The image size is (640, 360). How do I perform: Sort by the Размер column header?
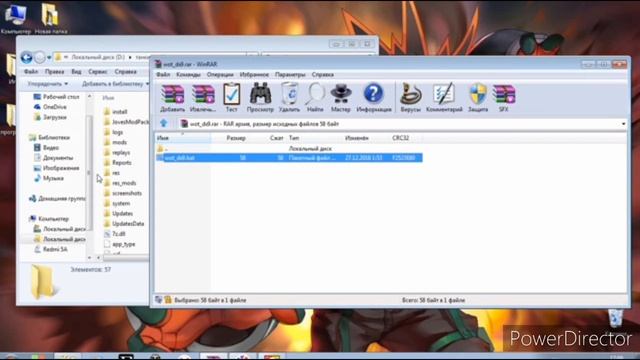[236, 138]
